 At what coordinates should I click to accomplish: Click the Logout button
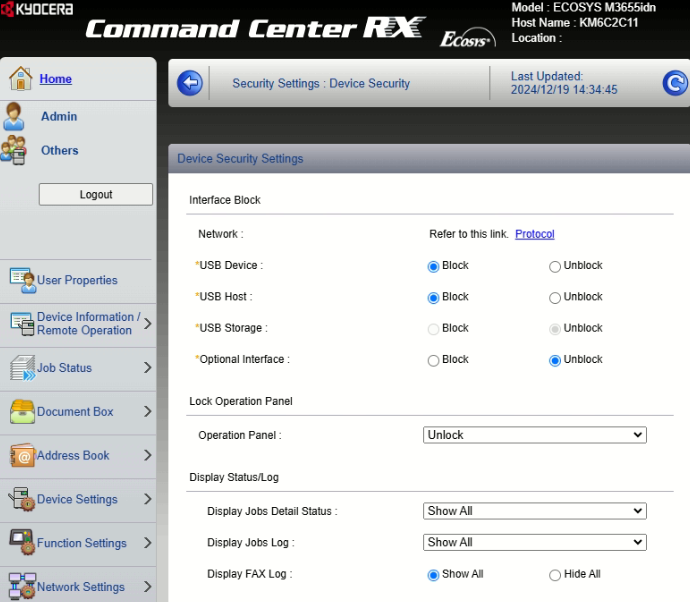pyautogui.click(x=96, y=195)
